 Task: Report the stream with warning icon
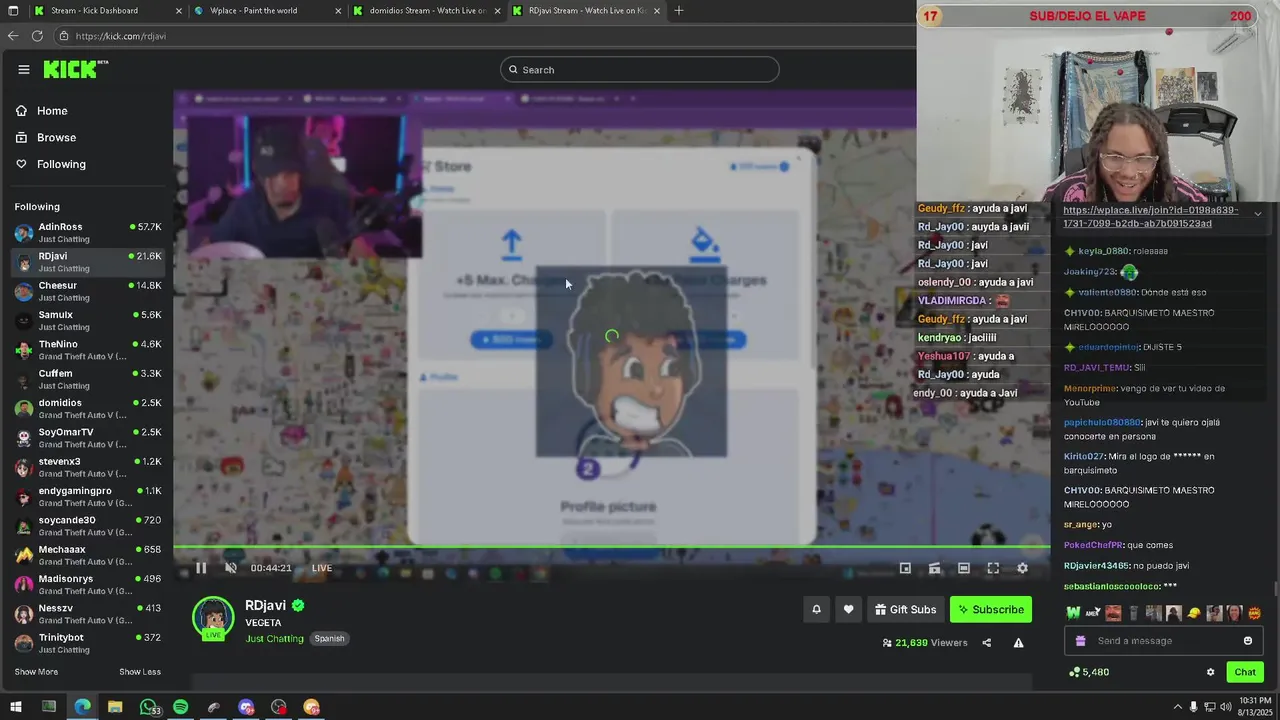coord(1018,643)
